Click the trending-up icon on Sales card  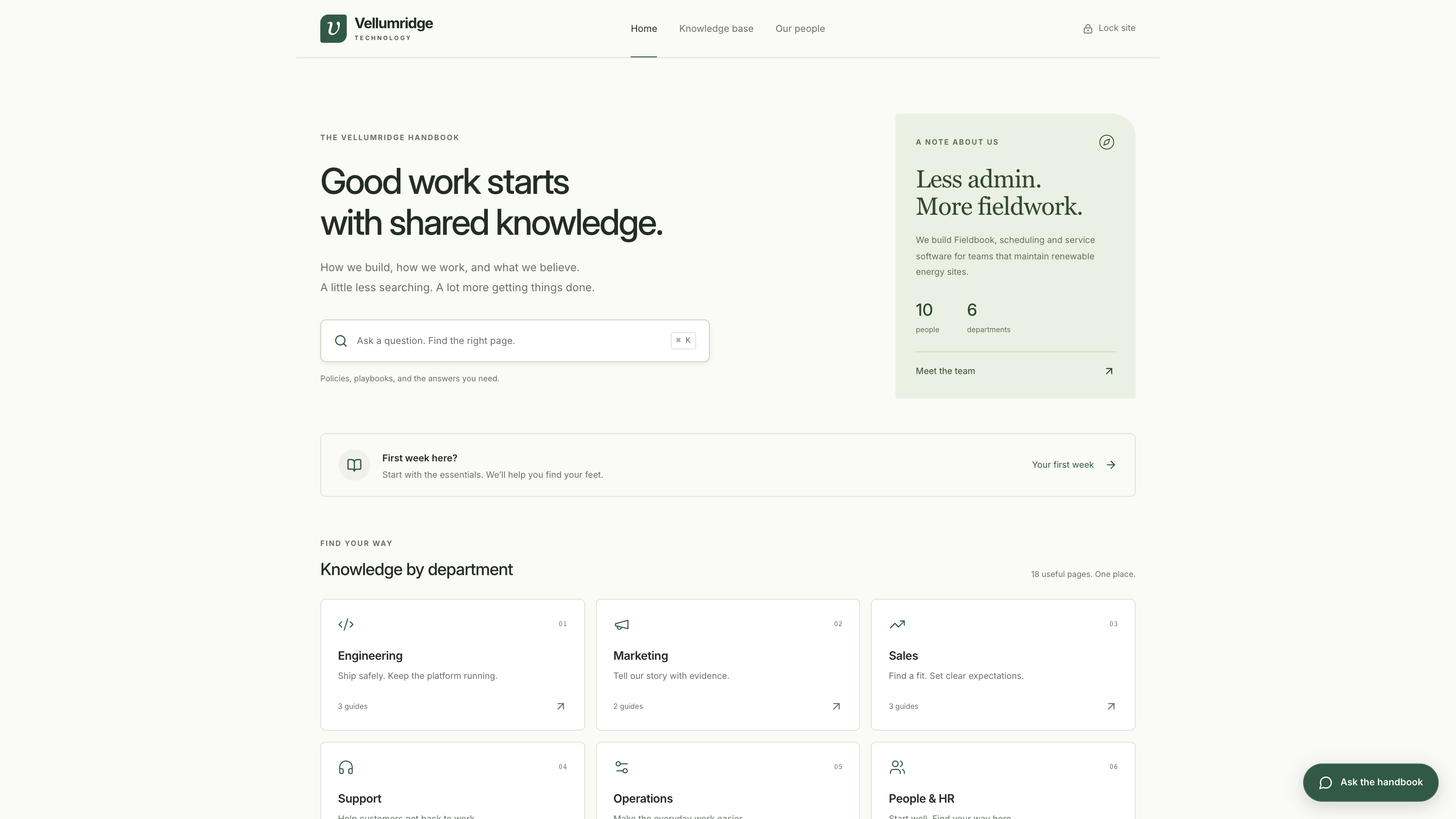coord(897,624)
